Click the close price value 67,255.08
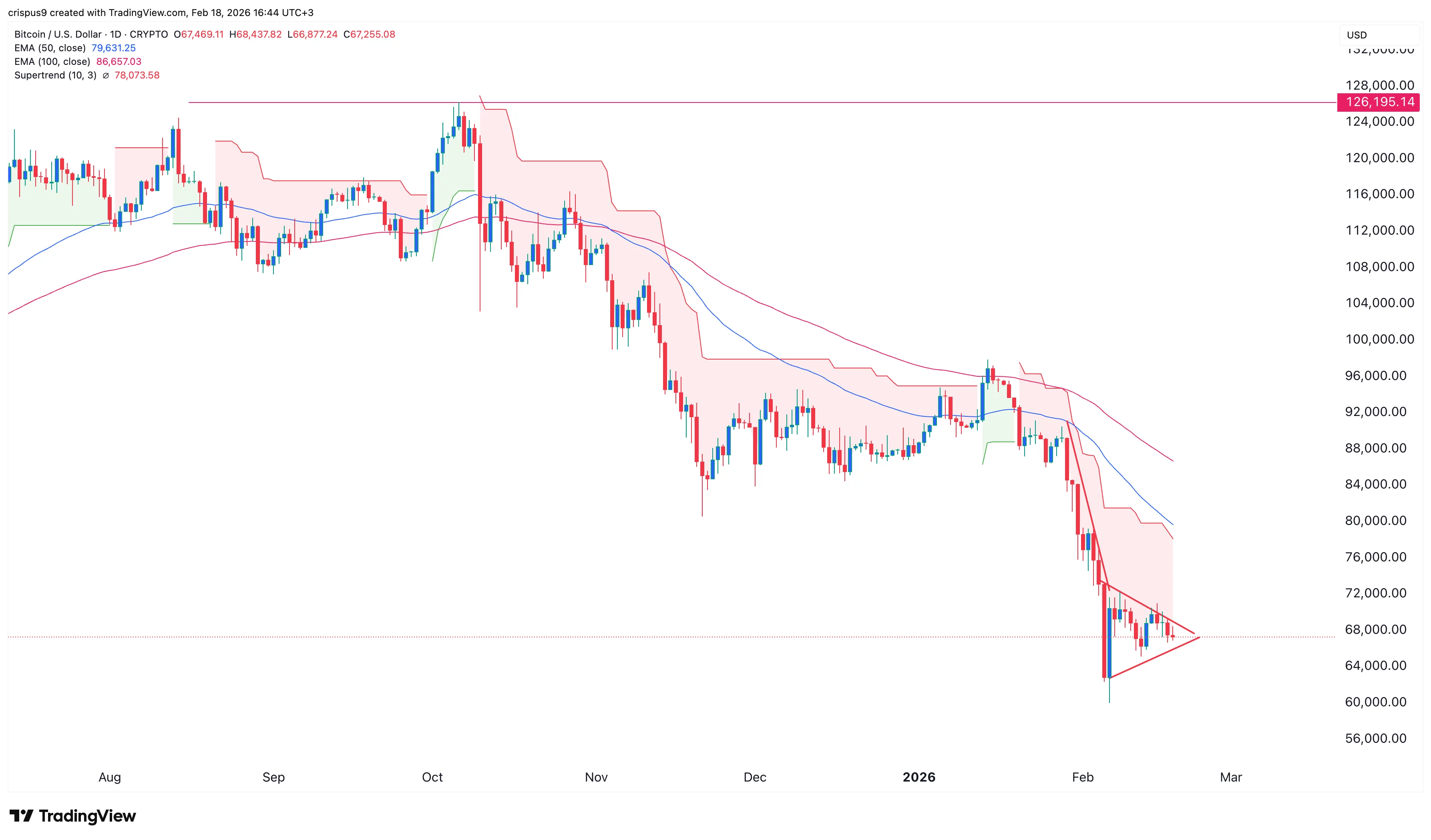 click(x=372, y=35)
